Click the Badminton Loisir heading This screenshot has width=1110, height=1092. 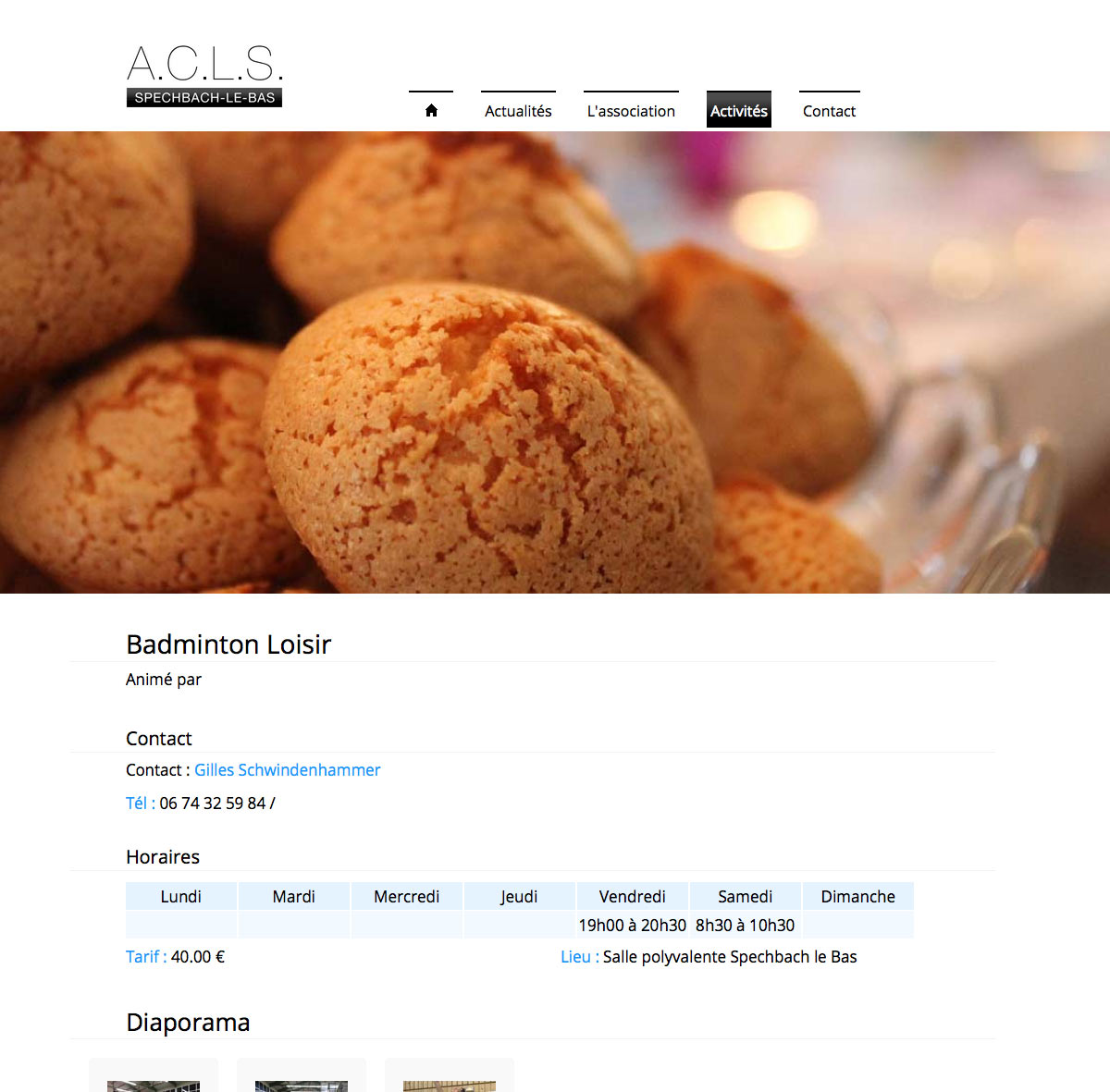click(228, 644)
